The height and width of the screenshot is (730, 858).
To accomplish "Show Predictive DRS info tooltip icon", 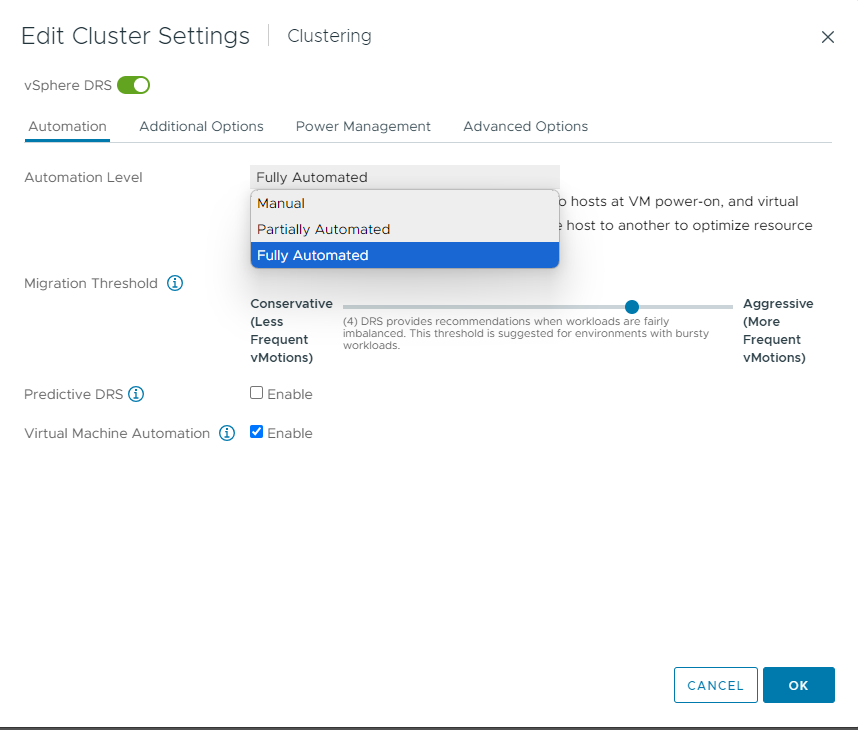I will pyautogui.click(x=136, y=394).
